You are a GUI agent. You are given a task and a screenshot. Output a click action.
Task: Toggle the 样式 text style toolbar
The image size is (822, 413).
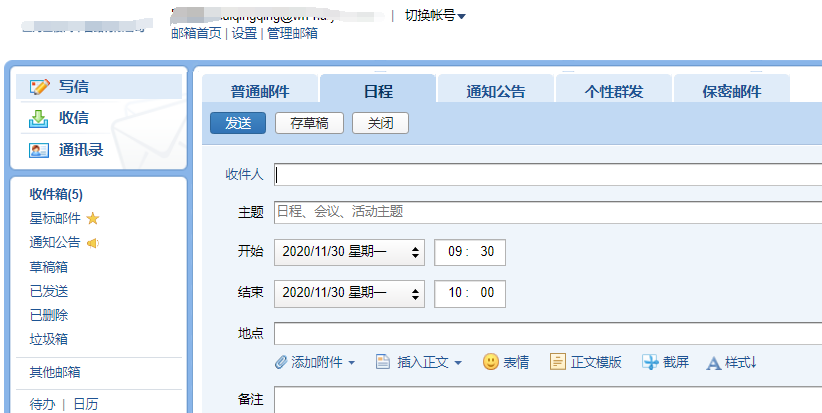pyautogui.click(x=731, y=362)
